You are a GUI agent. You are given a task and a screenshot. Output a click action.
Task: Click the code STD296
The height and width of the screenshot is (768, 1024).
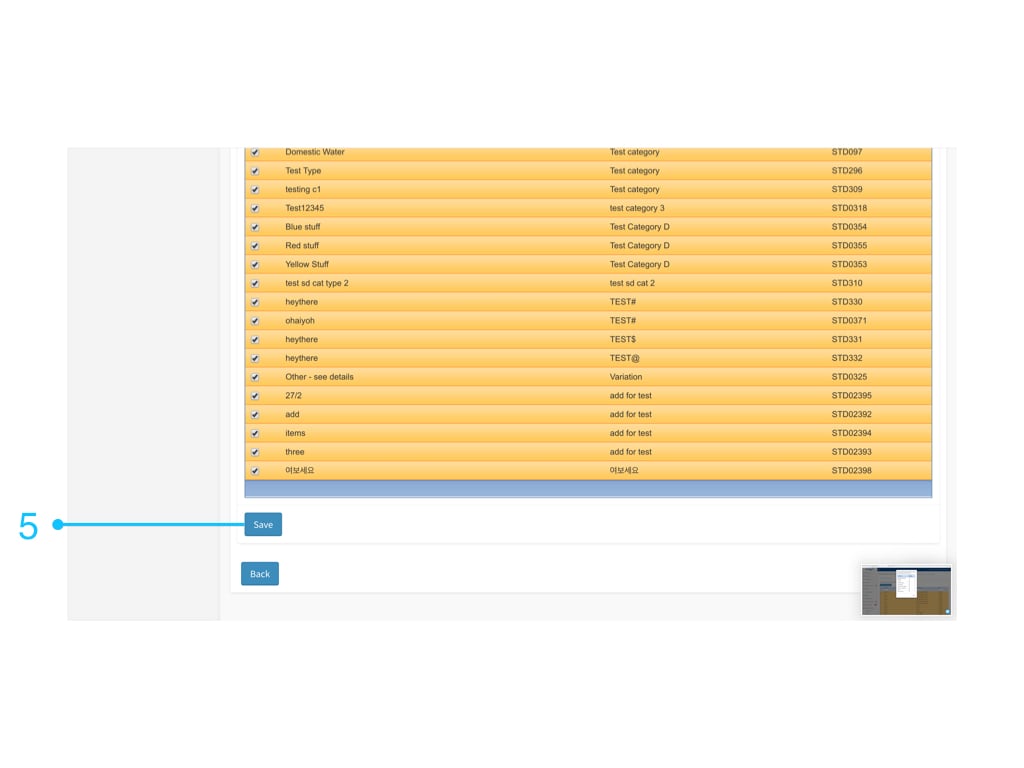pyautogui.click(x=847, y=170)
